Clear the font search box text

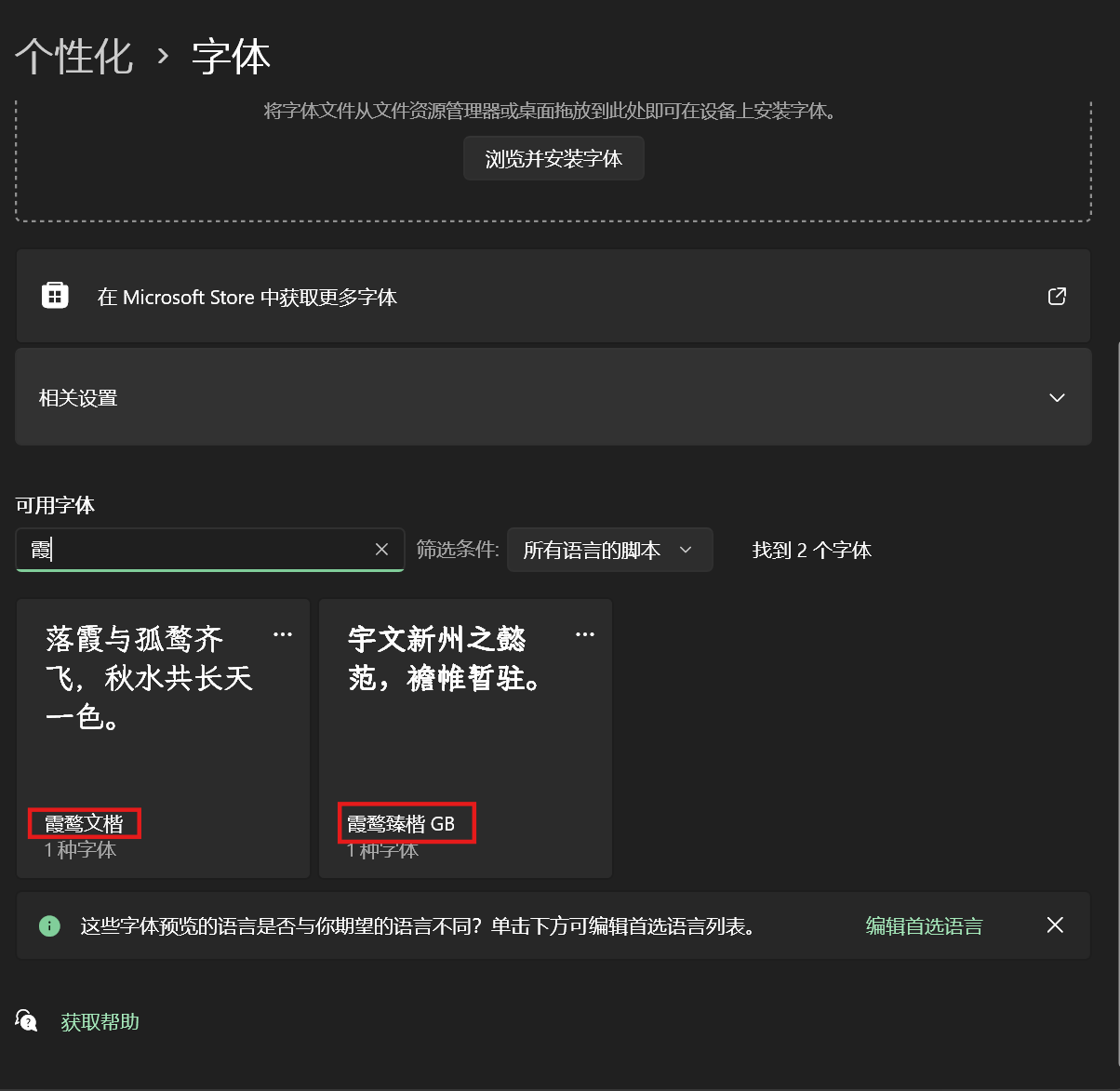coord(381,550)
